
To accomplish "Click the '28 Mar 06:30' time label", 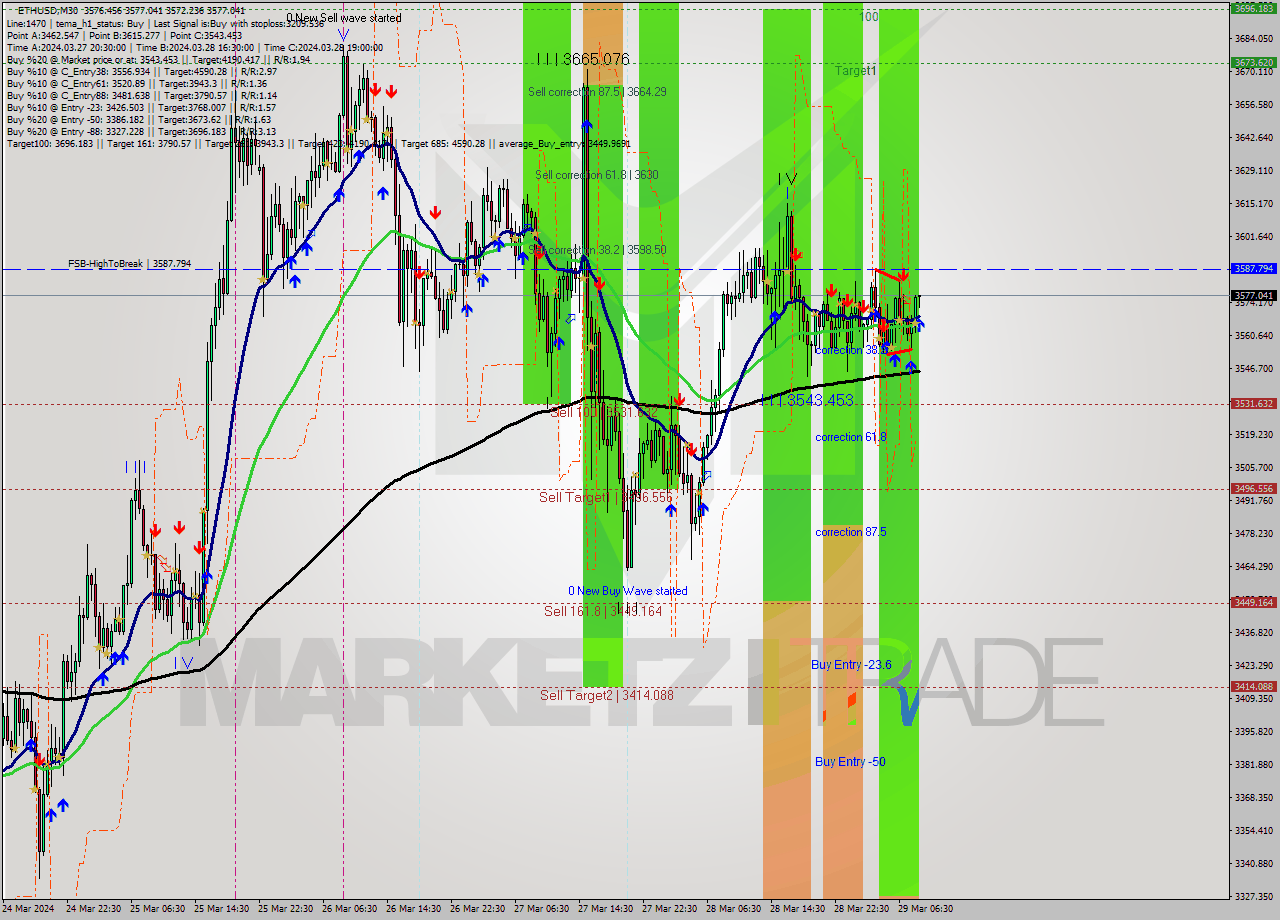I will pos(733,909).
